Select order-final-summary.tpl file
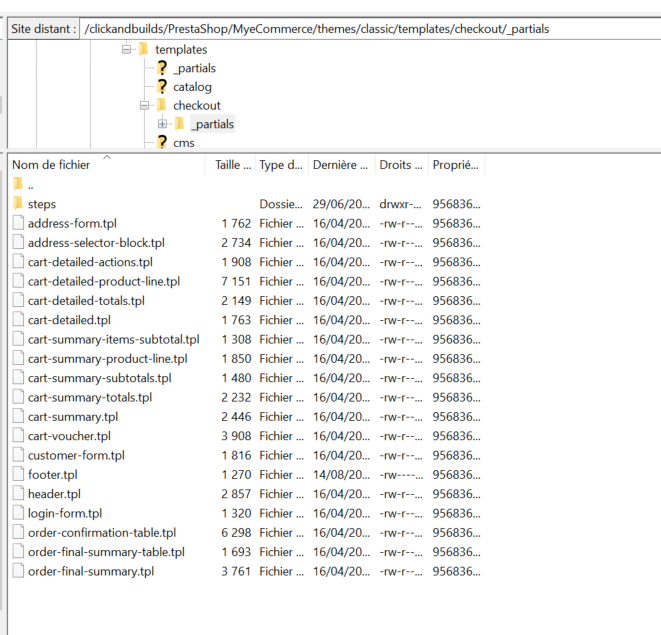Image resolution: width=661 pixels, height=635 pixels. [91, 572]
